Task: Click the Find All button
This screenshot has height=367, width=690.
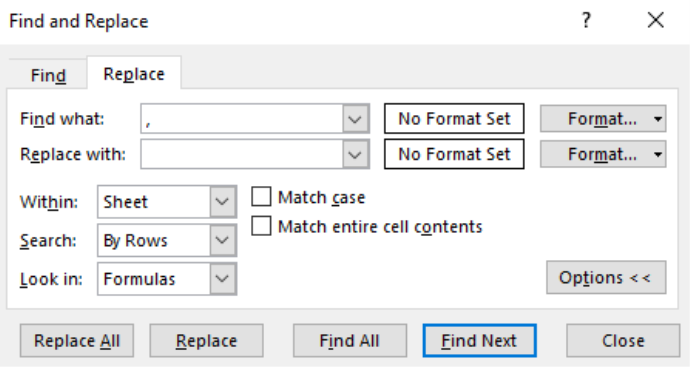Action: [x=350, y=341]
